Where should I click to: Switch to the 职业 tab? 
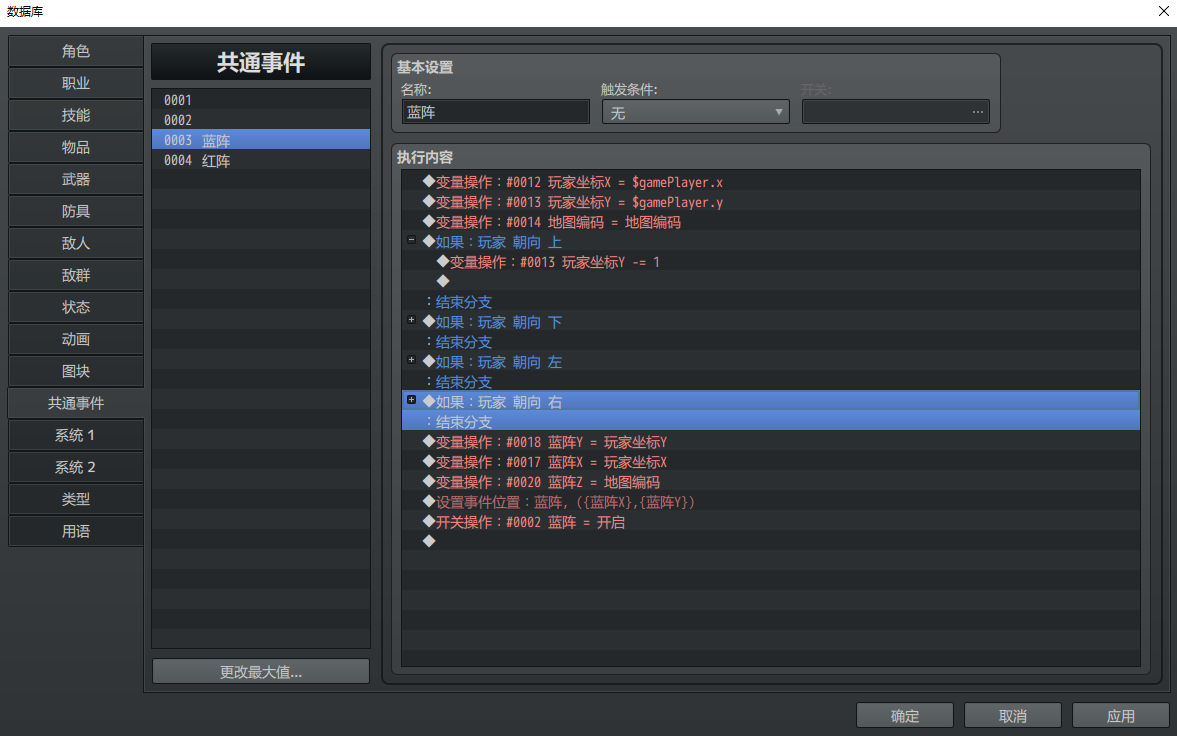click(x=76, y=83)
